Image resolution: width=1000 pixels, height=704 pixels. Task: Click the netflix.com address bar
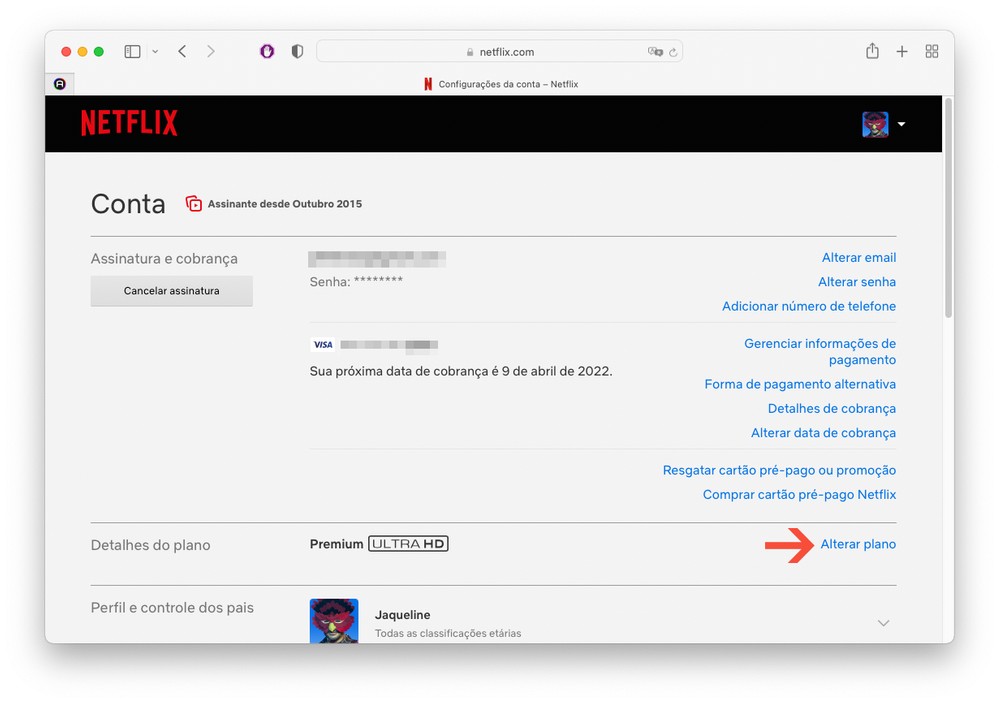coord(500,52)
